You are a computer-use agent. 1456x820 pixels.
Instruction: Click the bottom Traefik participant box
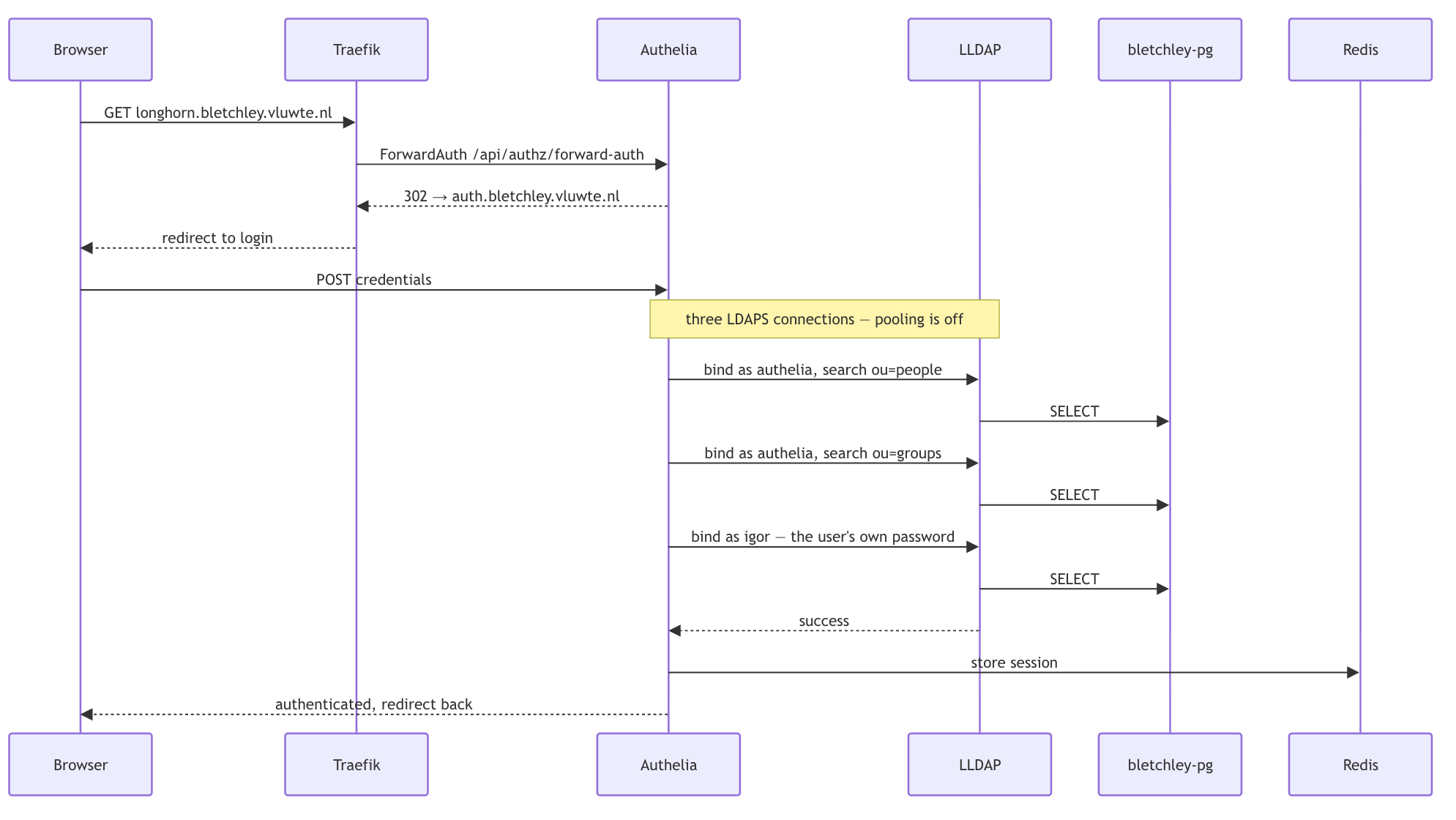tap(356, 764)
